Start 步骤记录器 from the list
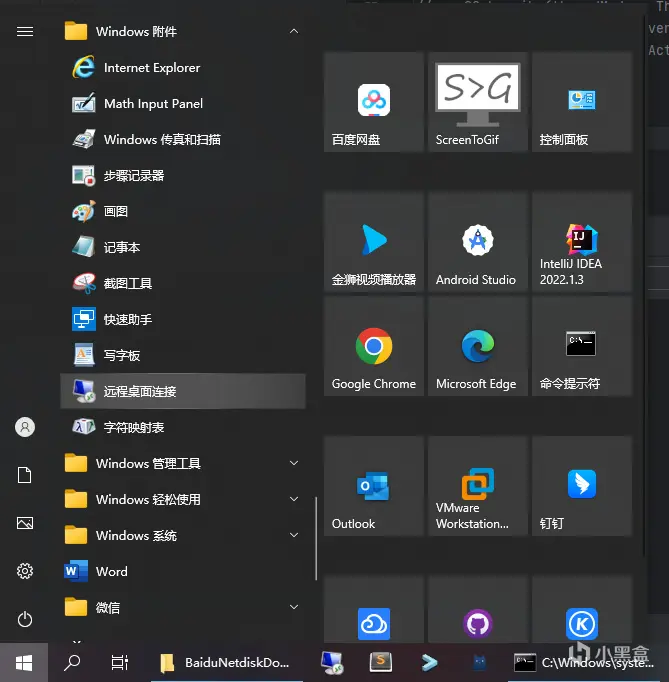Image resolution: width=669 pixels, height=682 pixels. point(183,176)
